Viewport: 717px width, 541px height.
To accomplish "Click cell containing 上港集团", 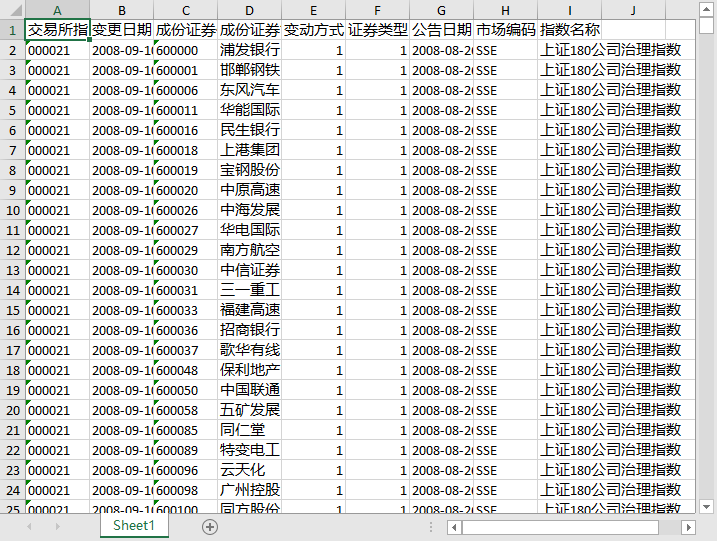I will click(250, 150).
